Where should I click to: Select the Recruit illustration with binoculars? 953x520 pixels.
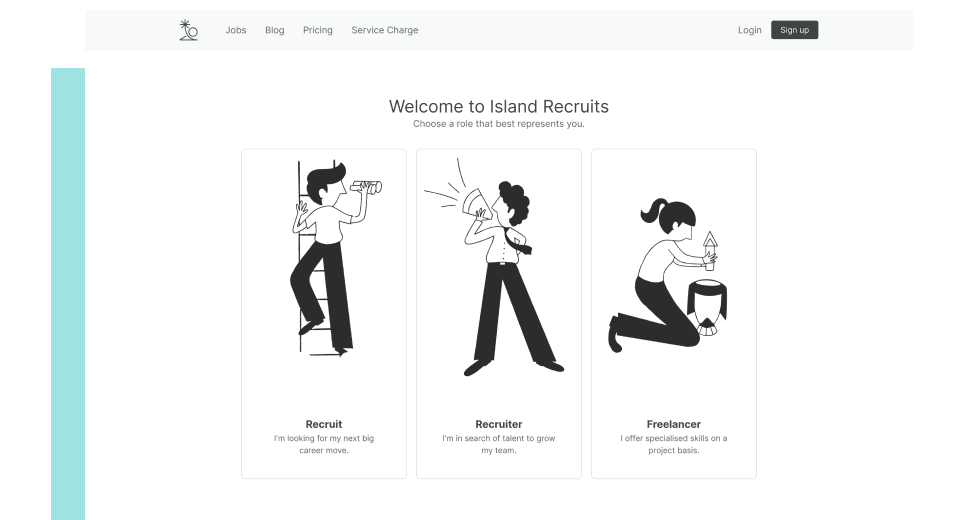pos(336,258)
